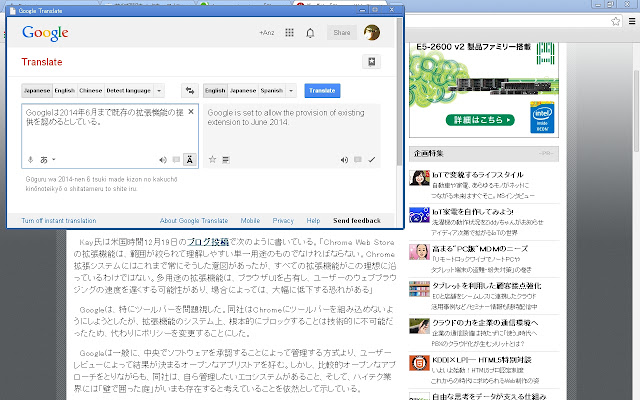The image size is (640, 400).
Task: Expand target language dropdown arrow
Action: (291, 91)
